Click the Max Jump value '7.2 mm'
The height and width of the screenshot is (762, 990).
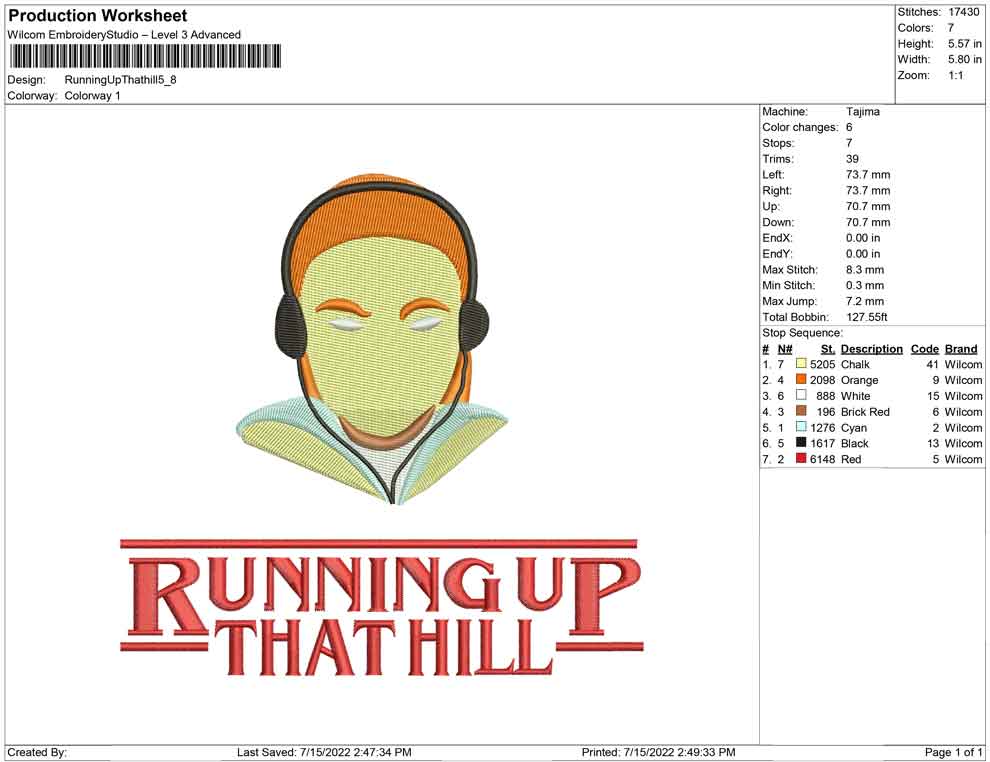865,301
